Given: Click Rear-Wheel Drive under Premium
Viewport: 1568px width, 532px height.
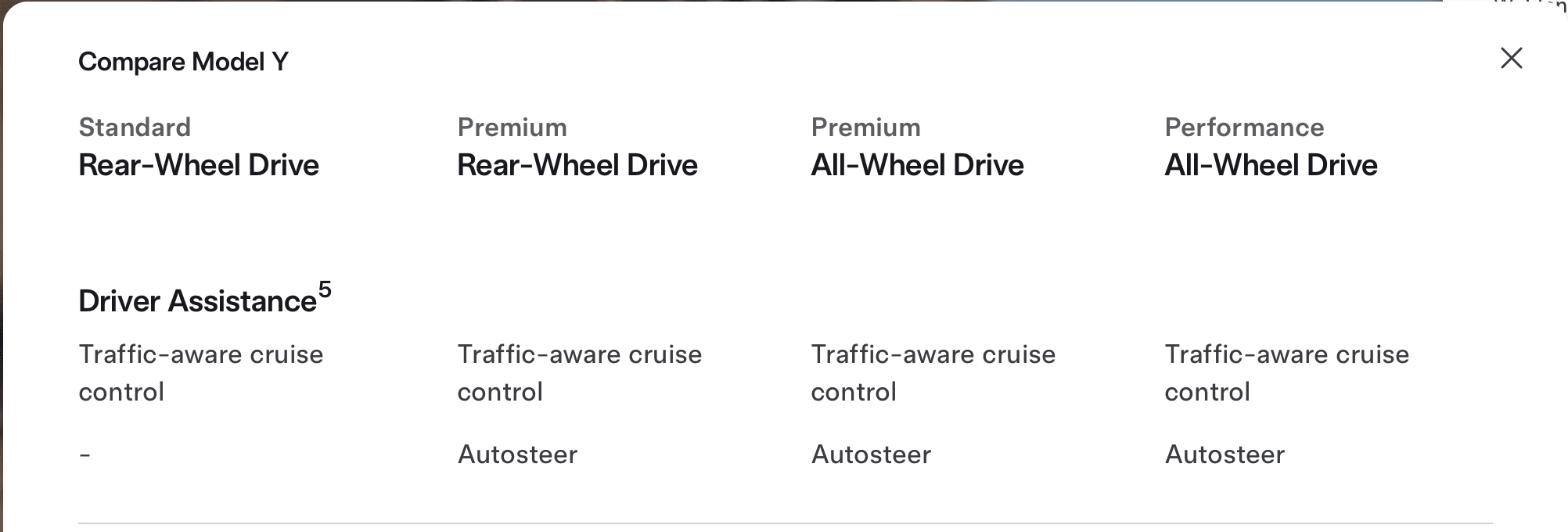Looking at the screenshot, I should pos(577,165).
